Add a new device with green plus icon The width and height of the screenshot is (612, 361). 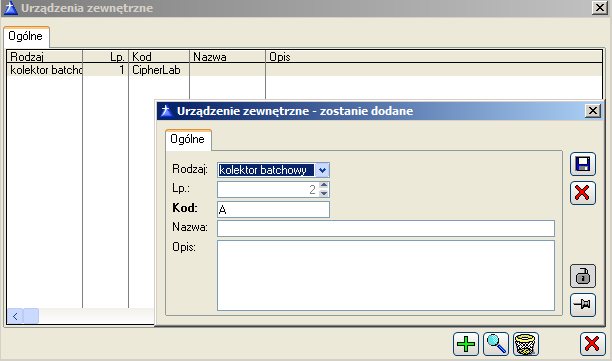pos(466,344)
